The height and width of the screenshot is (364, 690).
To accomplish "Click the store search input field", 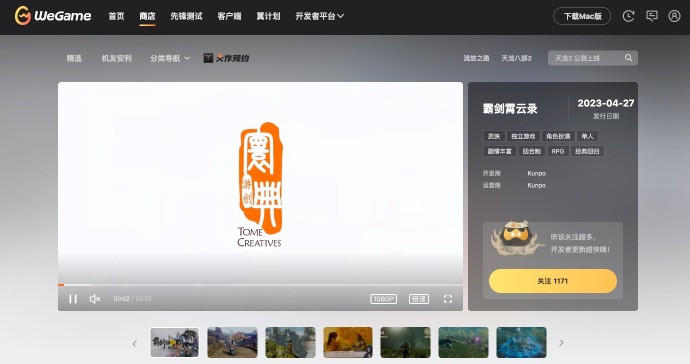I will [593, 58].
